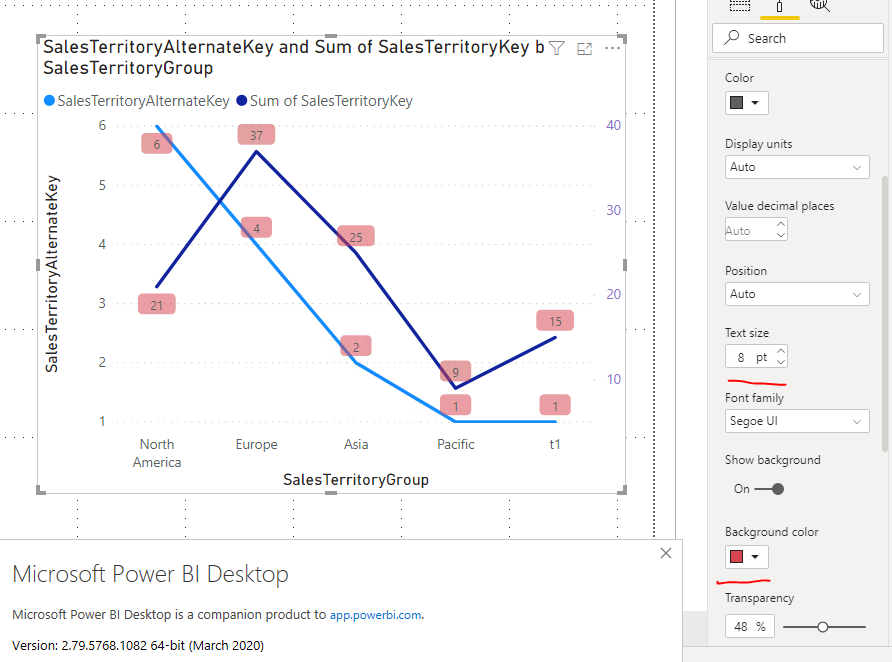Click the chart title text
This screenshot has height=662, width=892.
293,57
